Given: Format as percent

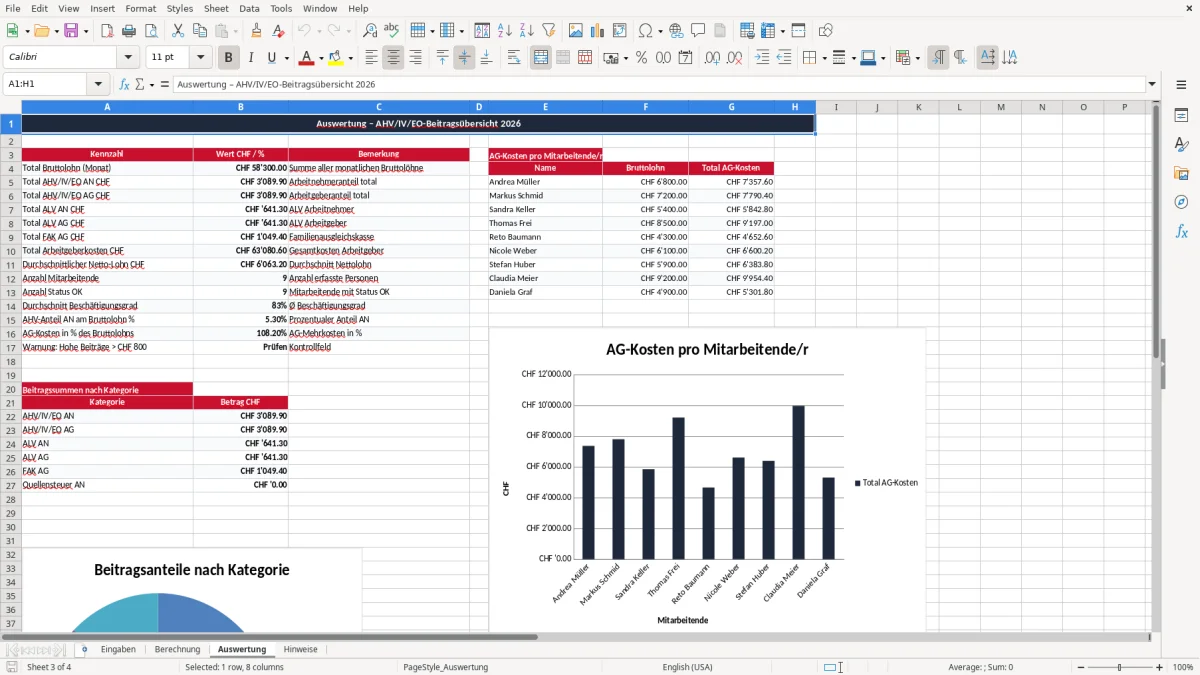Looking at the screenshot, I should pos(641,58).
